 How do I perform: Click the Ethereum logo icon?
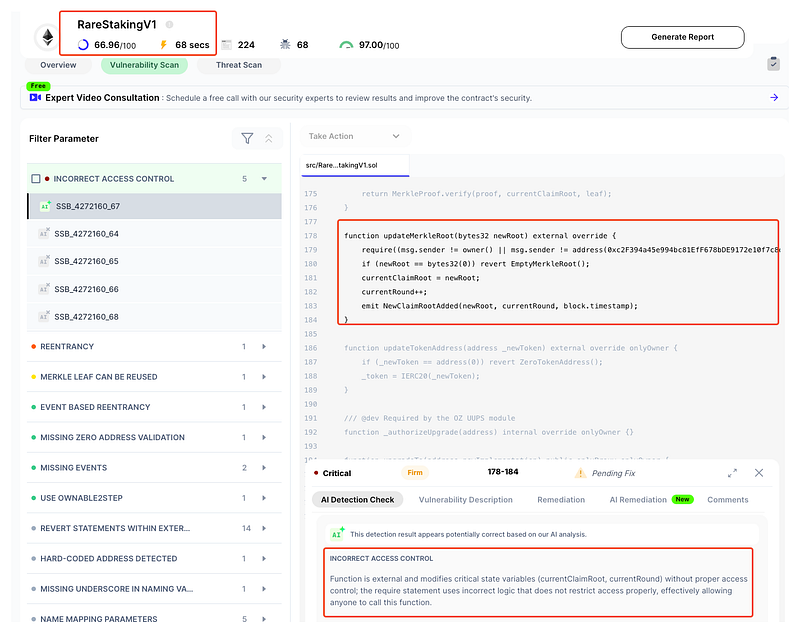click(x=46, y=37)
